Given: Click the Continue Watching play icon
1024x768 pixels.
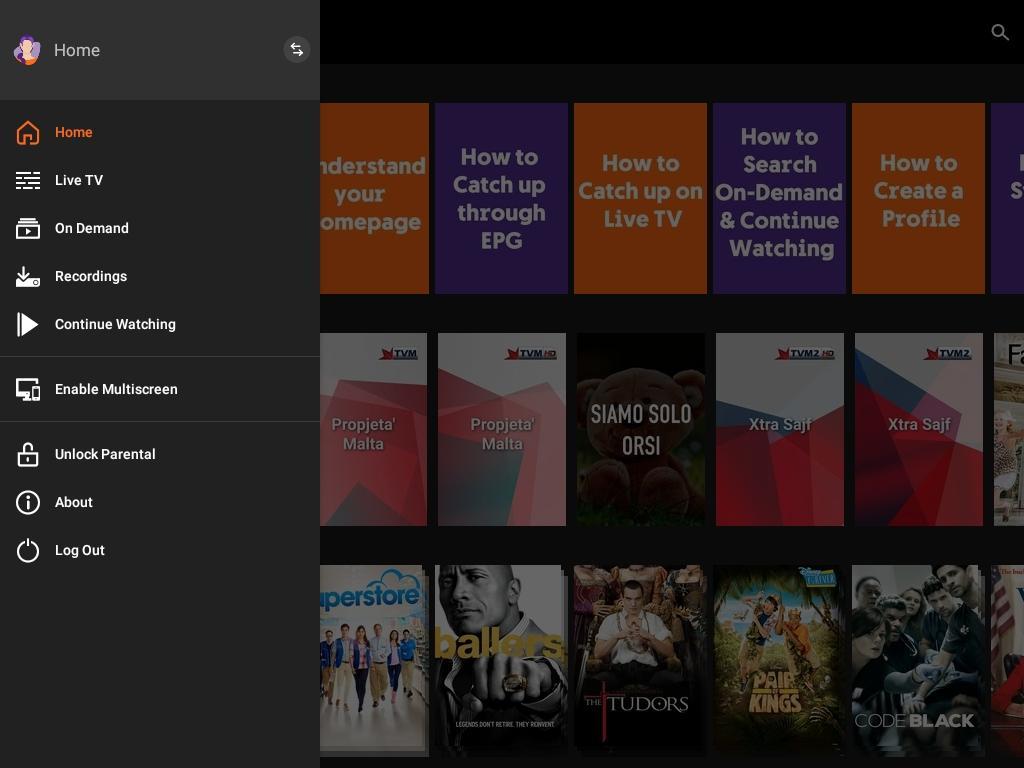Looking at the screenshot, I should click(27, 325).
